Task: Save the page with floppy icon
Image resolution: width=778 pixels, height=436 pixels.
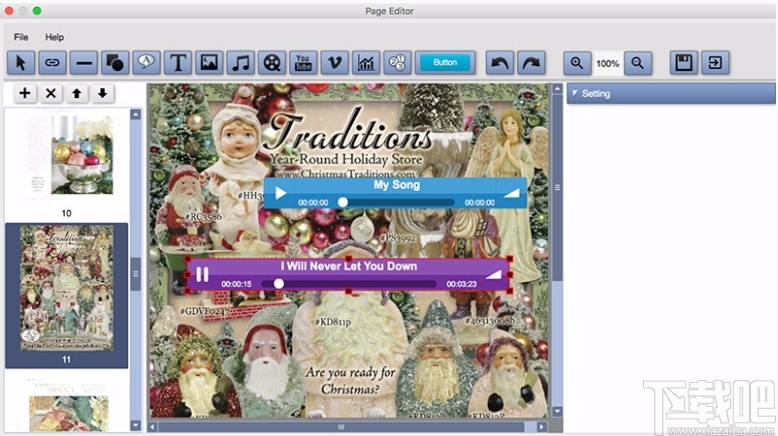Action: [684, 63]
